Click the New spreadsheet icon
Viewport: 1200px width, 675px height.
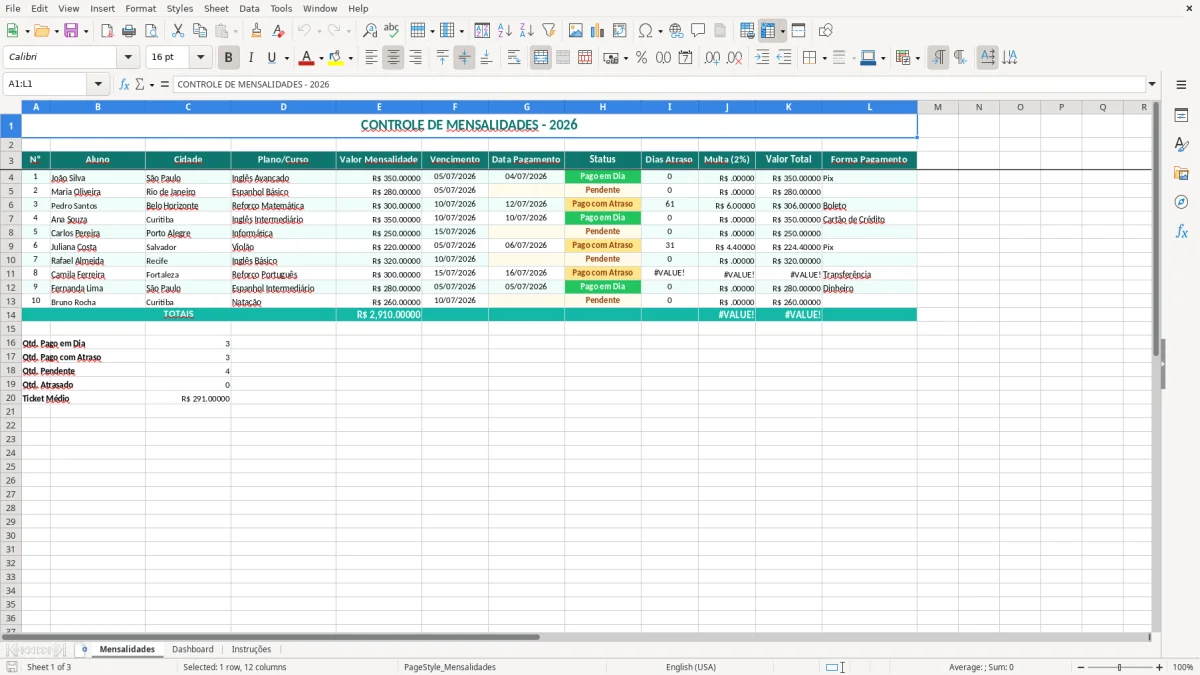point(12,31)
